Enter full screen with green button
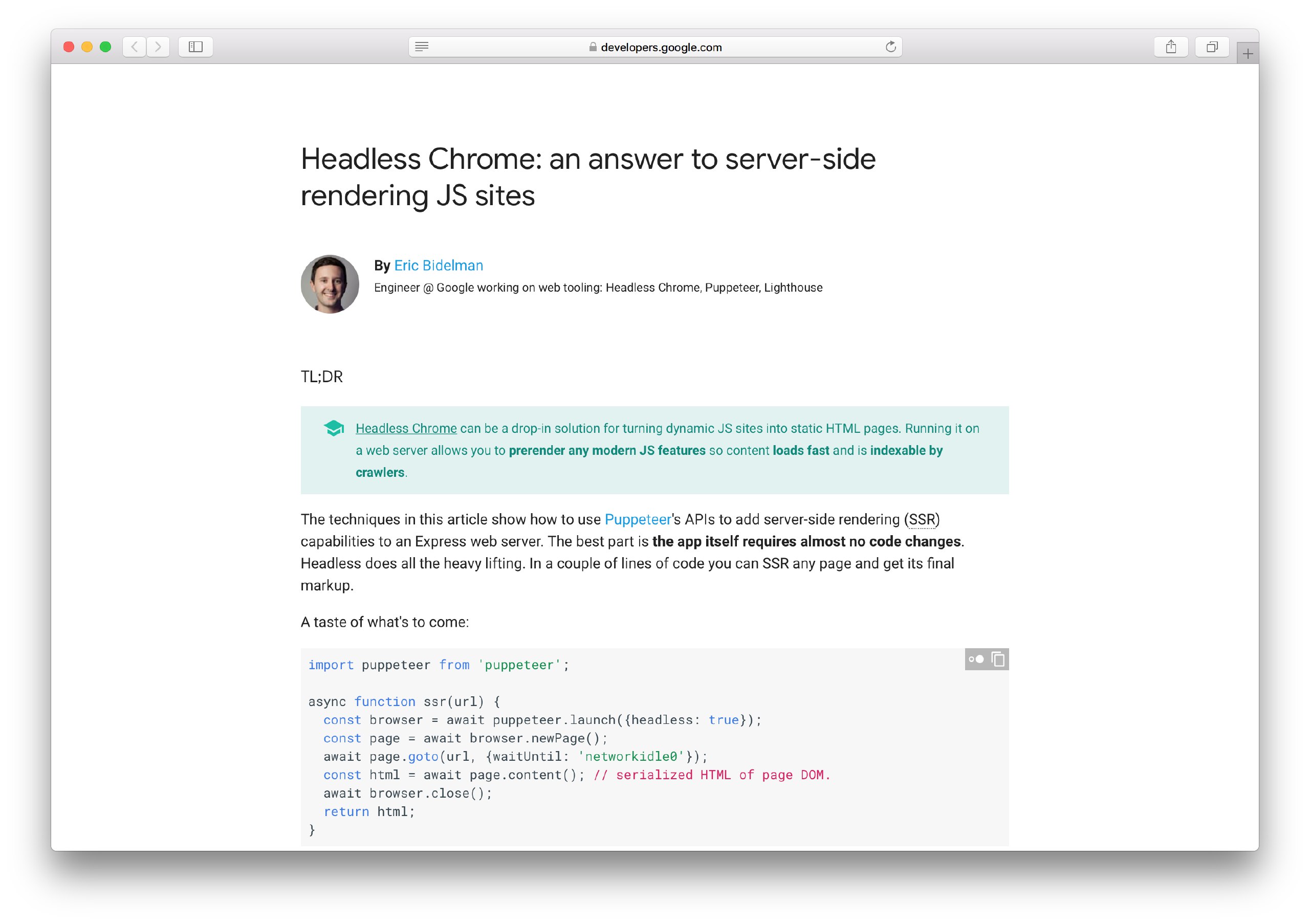1310x924 pixels. coord(105,47)
